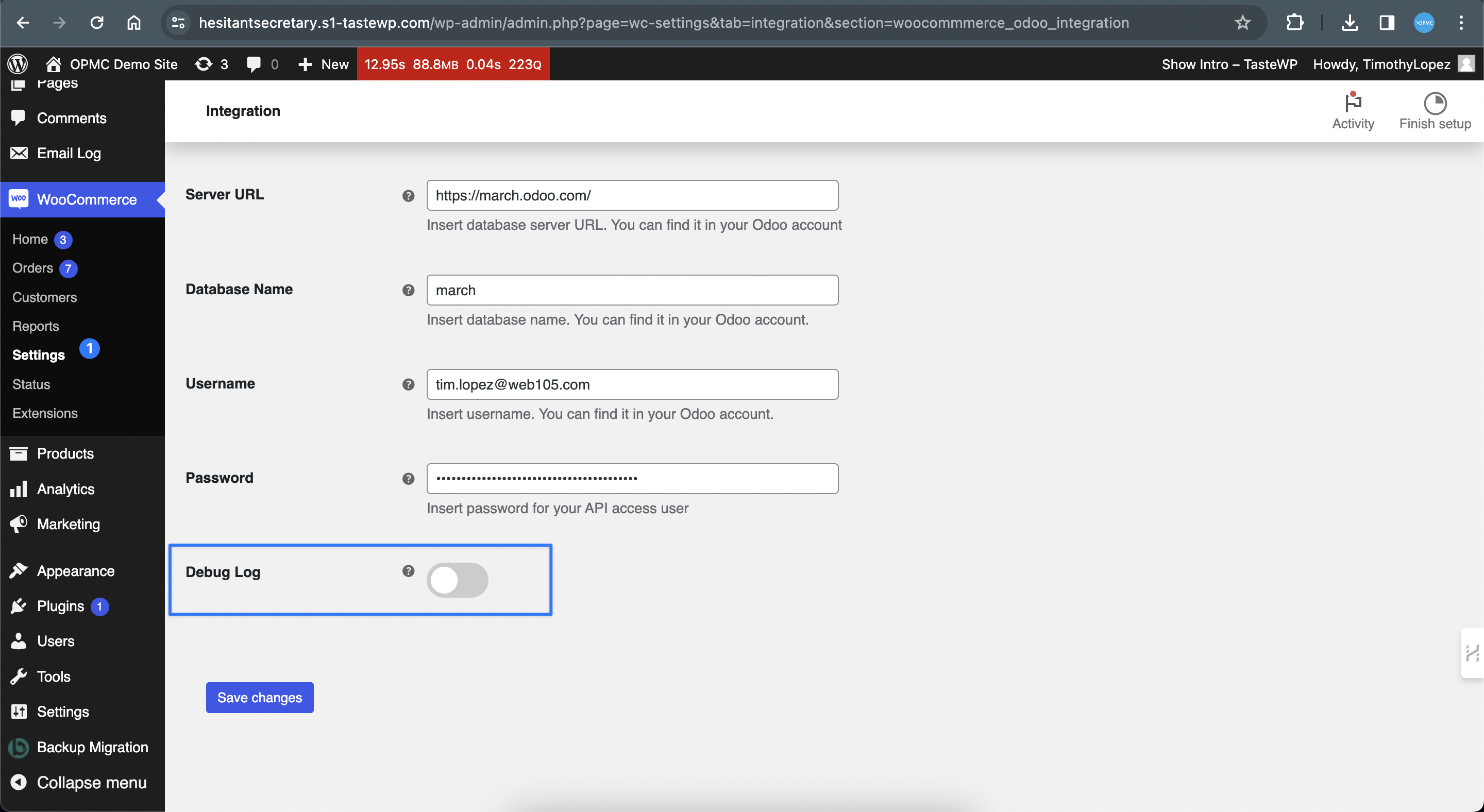Open Finish setup panel
Viewport: 1484px width, 812px height.
click(1435, 111)
